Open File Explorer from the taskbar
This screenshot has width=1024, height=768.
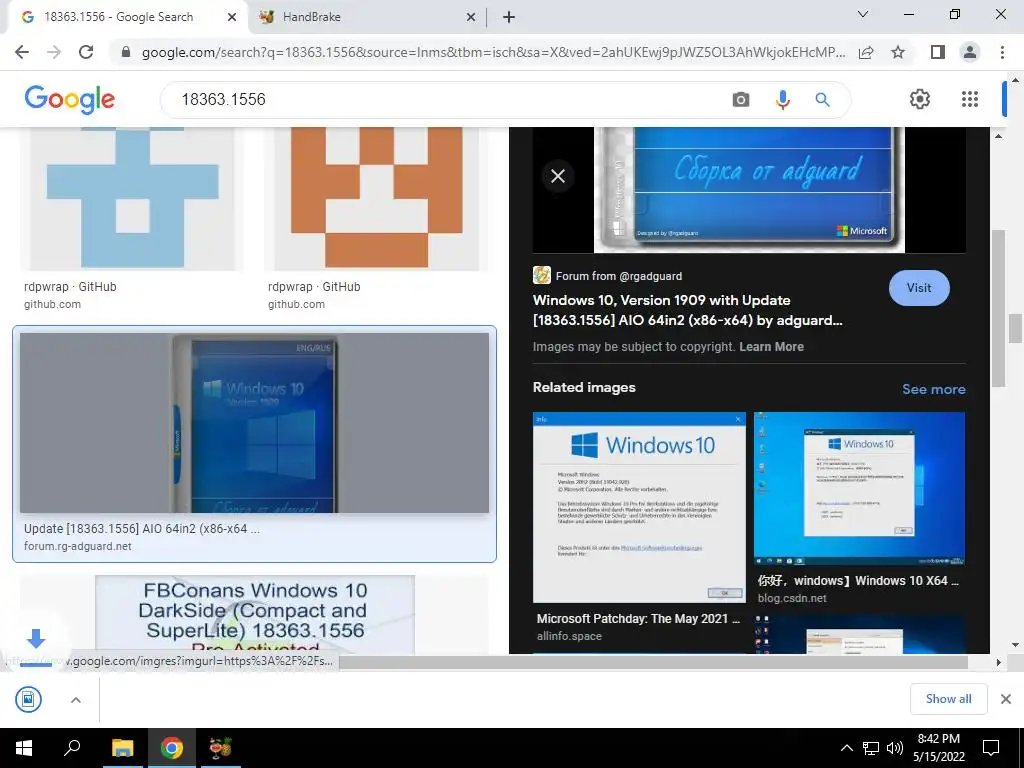tap(122, 748)
